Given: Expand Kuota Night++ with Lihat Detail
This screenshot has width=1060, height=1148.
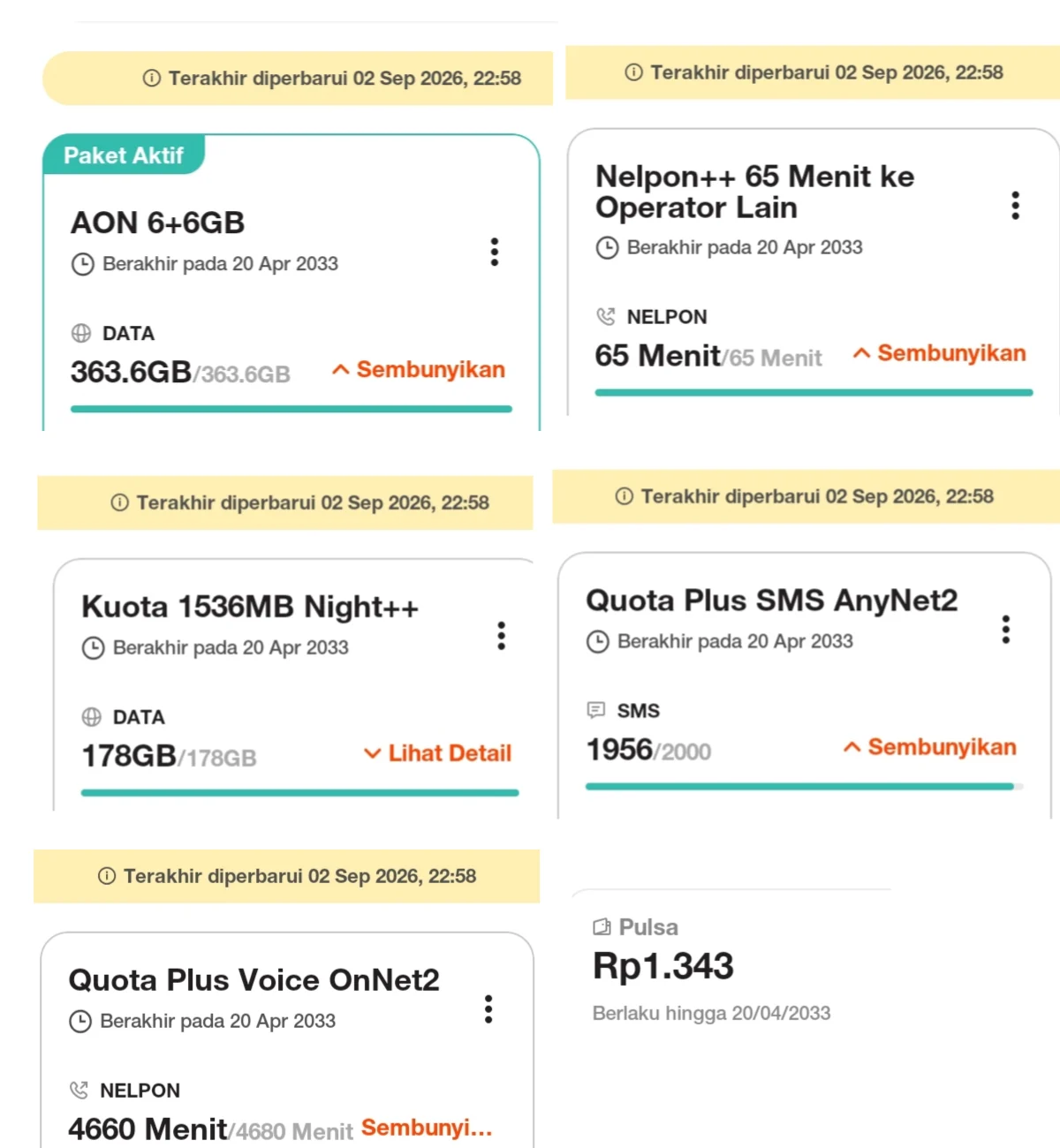Looking at the screenshot, I should [x=438, y=753].
